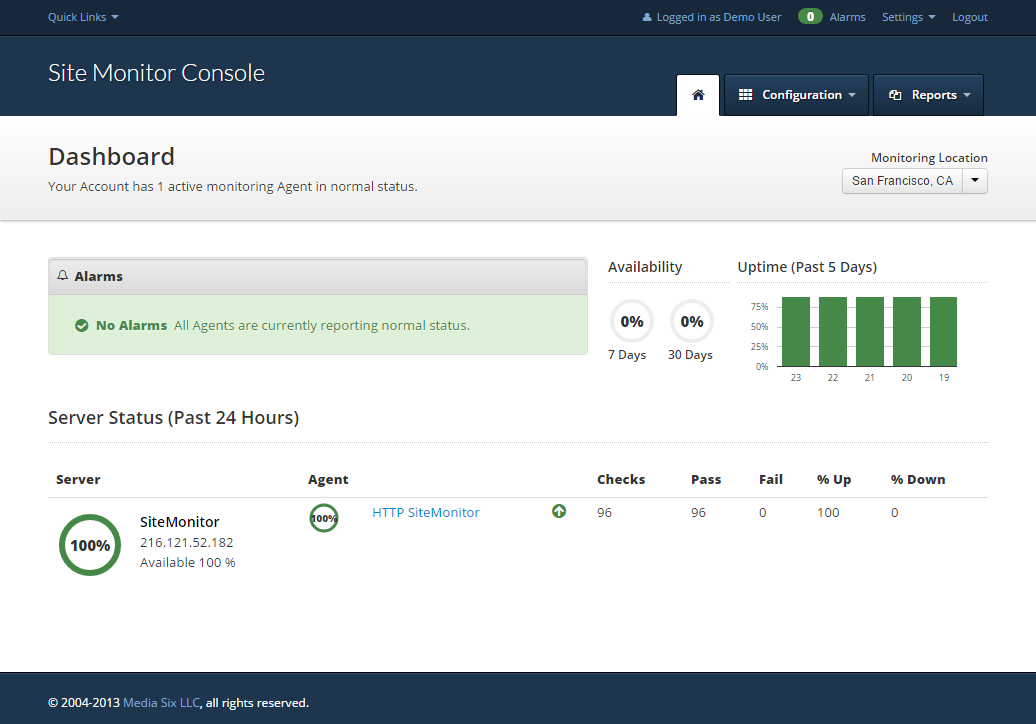
Task: Click the green up-arrow status icon
Action: point(559,511)
